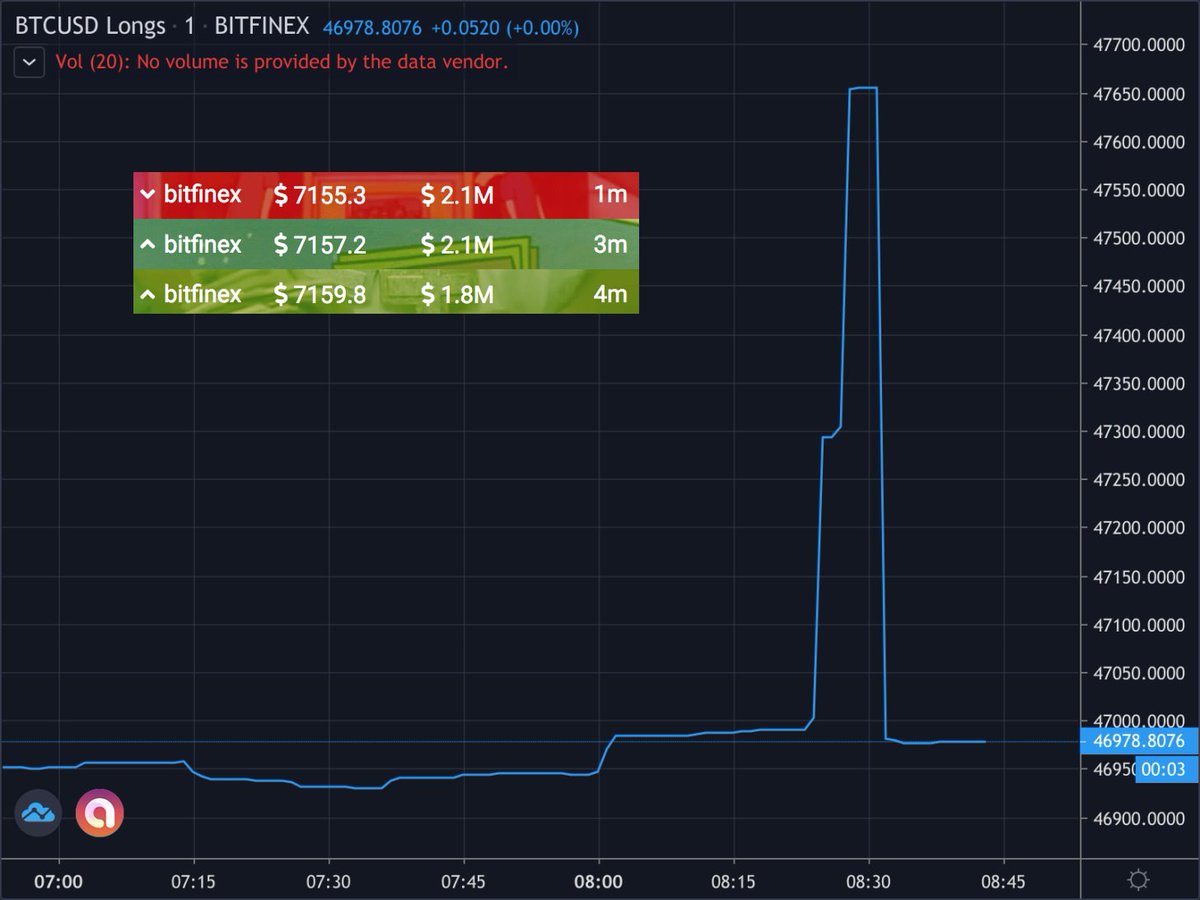
Task: Click the 46978.8076 last value in header
Action: [372, 28]
